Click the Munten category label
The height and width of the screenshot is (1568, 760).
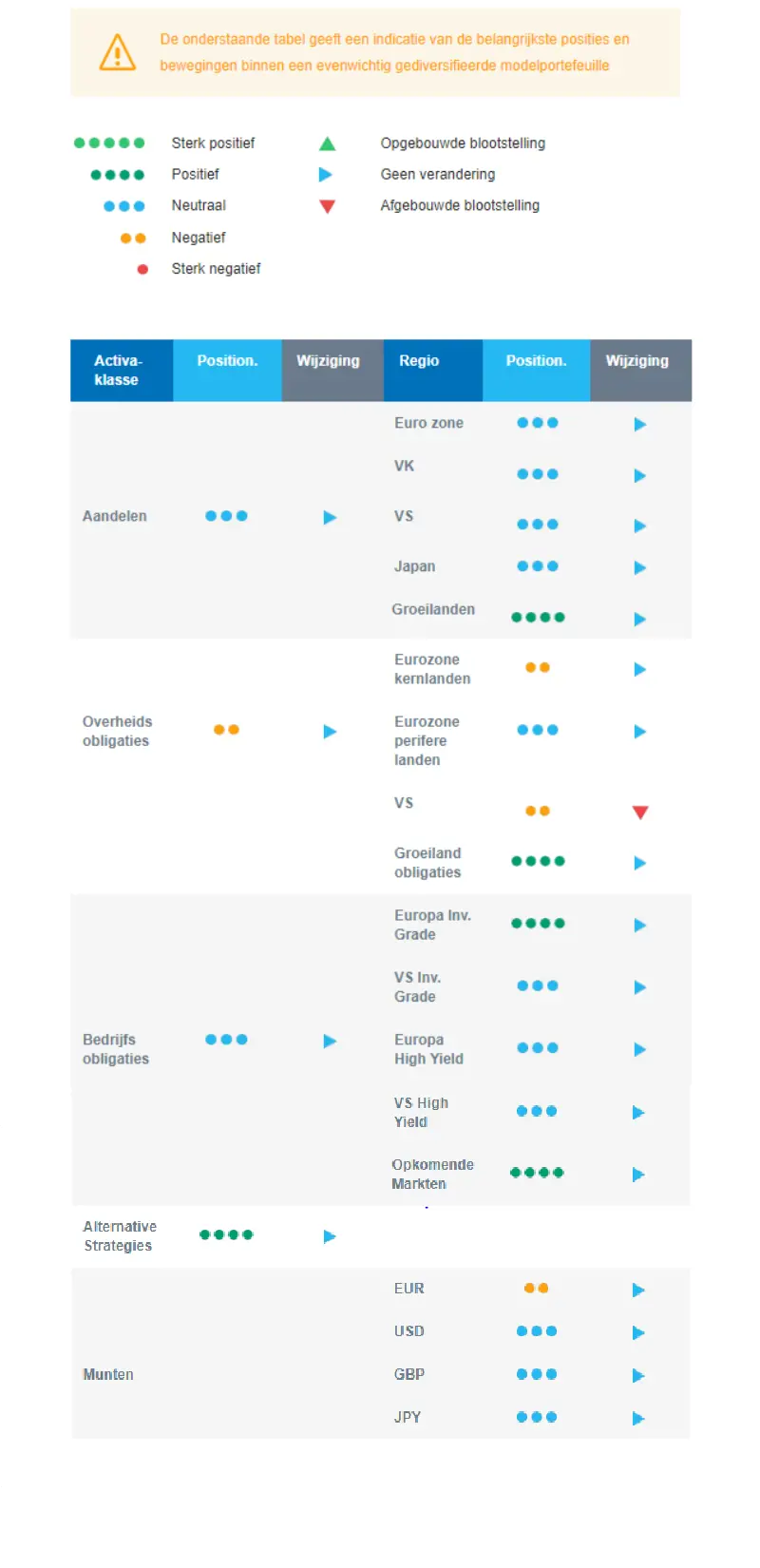(108, 1374)
